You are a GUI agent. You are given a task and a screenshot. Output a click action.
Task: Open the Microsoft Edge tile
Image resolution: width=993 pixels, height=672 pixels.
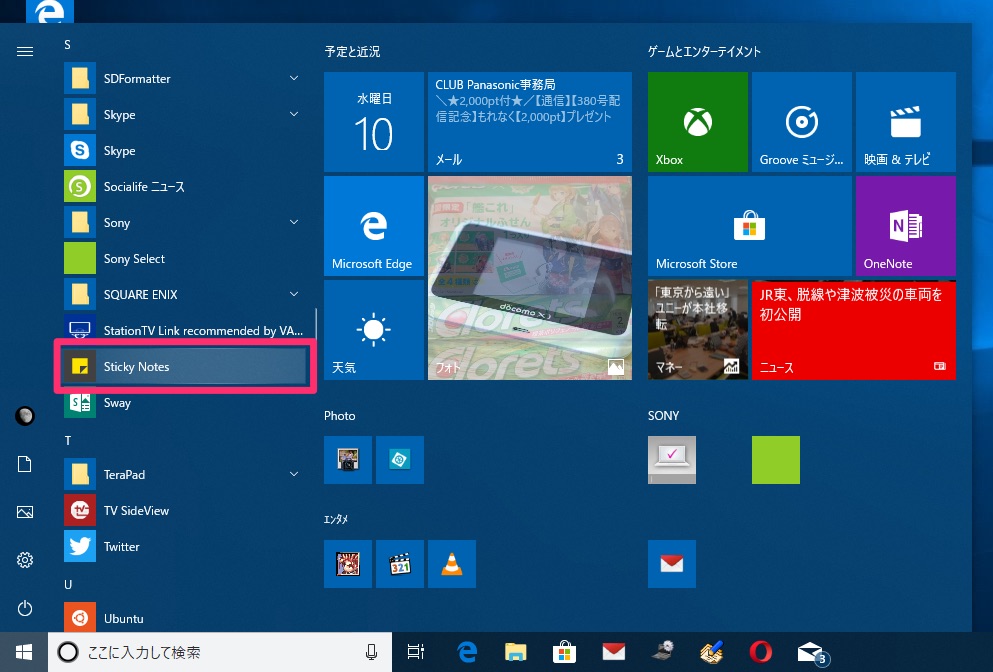[374, 225]
